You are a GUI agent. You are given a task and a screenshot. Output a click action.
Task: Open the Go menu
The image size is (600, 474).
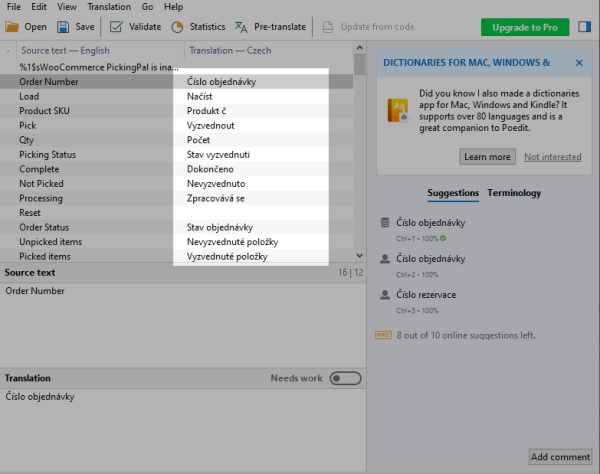[147, 7]
